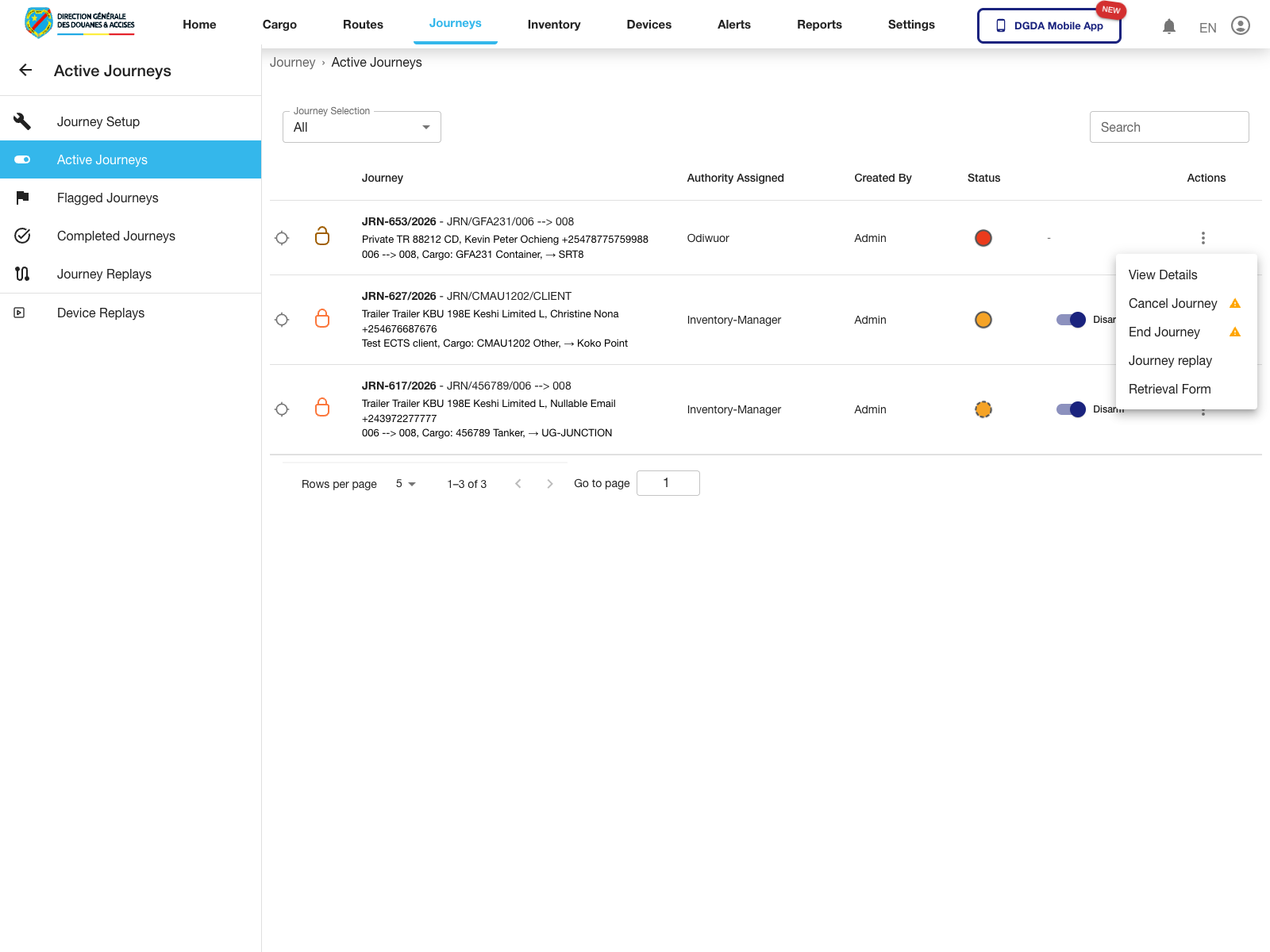The width and height of the screenshot is (1270, 952).
Task: Click the locate target icon for JRN-617/2026
Action: [x=282, y=409]
